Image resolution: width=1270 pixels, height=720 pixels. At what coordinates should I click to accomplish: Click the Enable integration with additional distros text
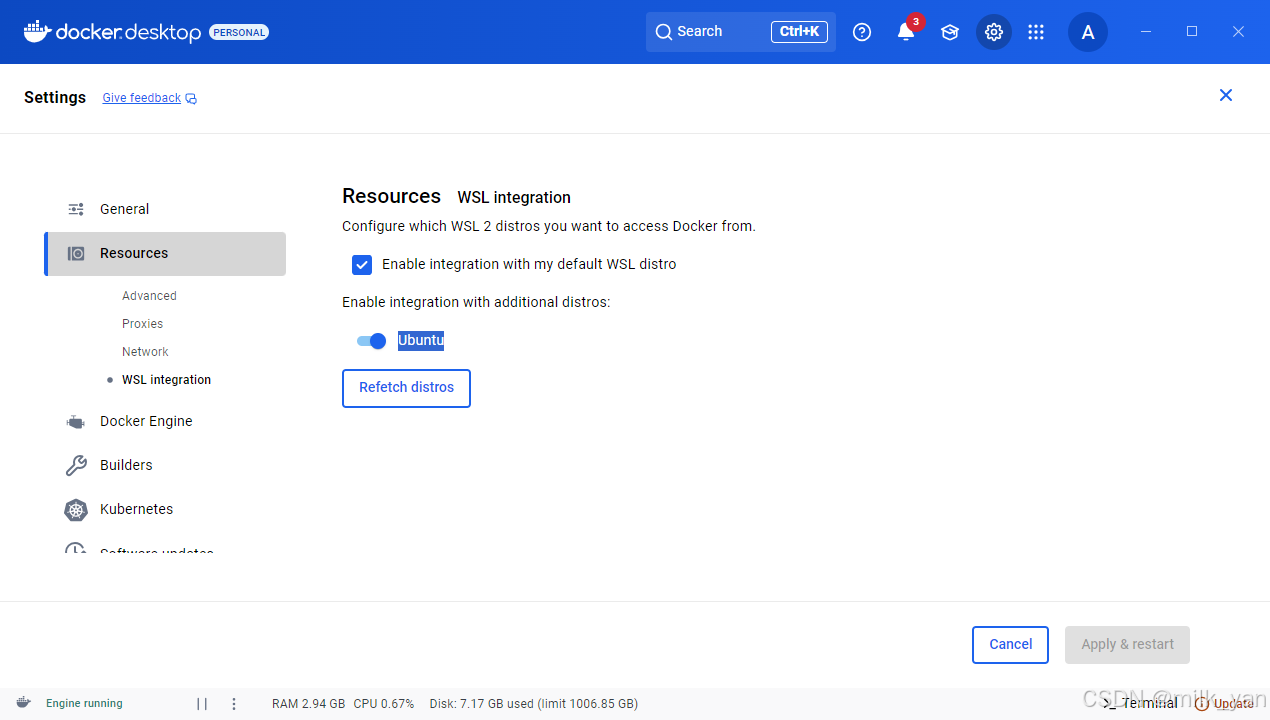click(476, 302)
